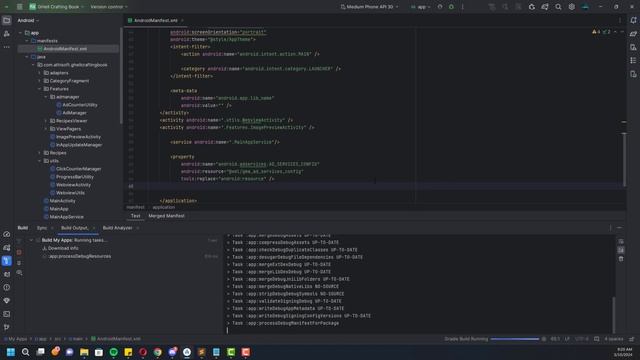Open Version Control git branch icon
640x360 pixels.
[x=7, y=327]
